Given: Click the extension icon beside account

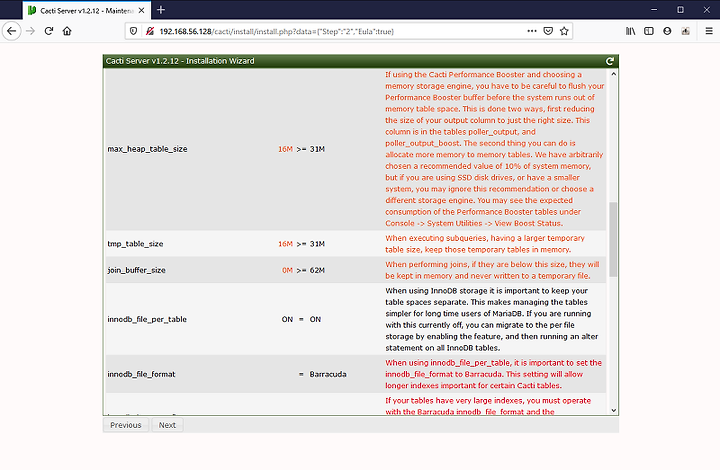Looking at the screenshot, I should coord(686,31).
